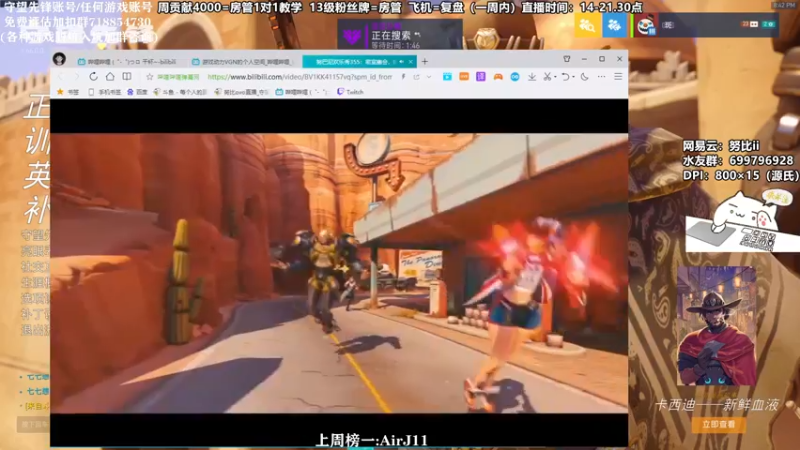800x450 pixels.
Task: Click the browser profile avatar
Action: click(x=59, y=59)
